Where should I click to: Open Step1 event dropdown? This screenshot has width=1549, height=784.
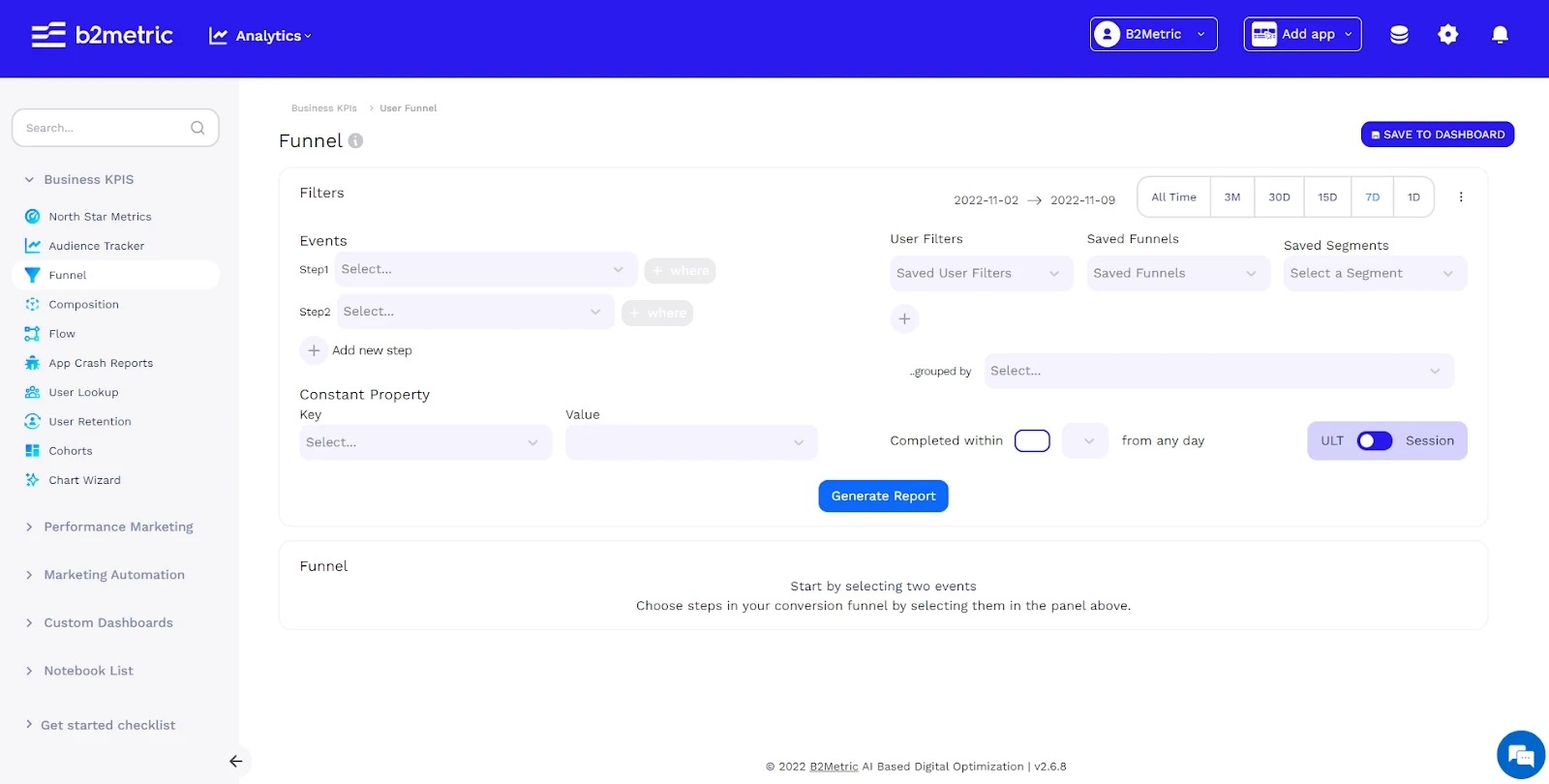click(486, 269)
